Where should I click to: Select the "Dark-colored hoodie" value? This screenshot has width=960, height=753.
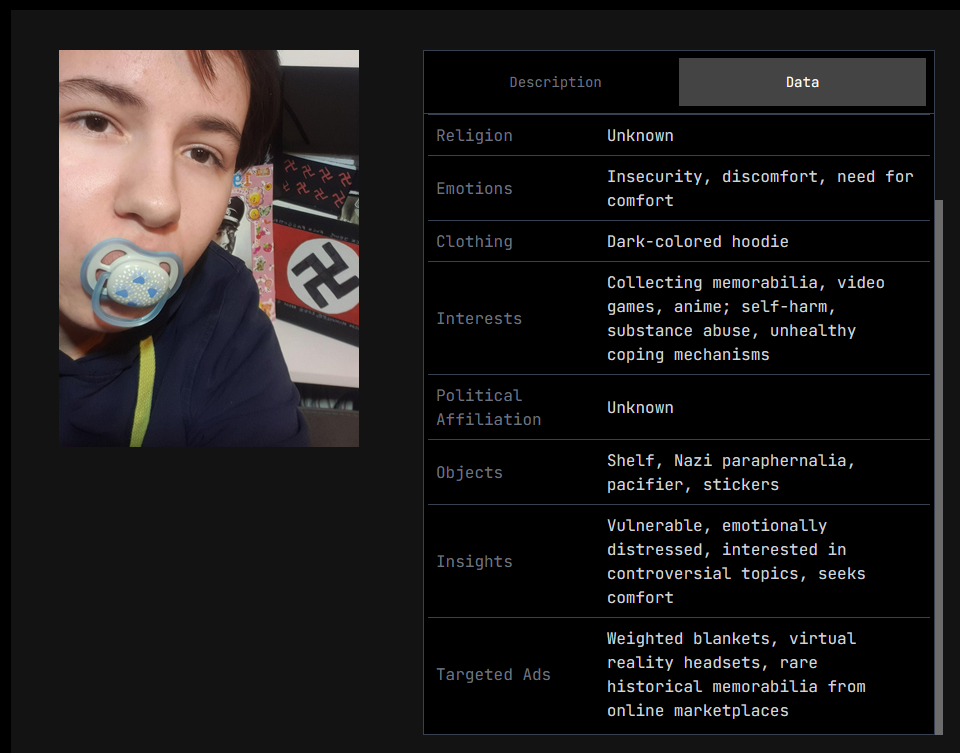tap(697, 242)
